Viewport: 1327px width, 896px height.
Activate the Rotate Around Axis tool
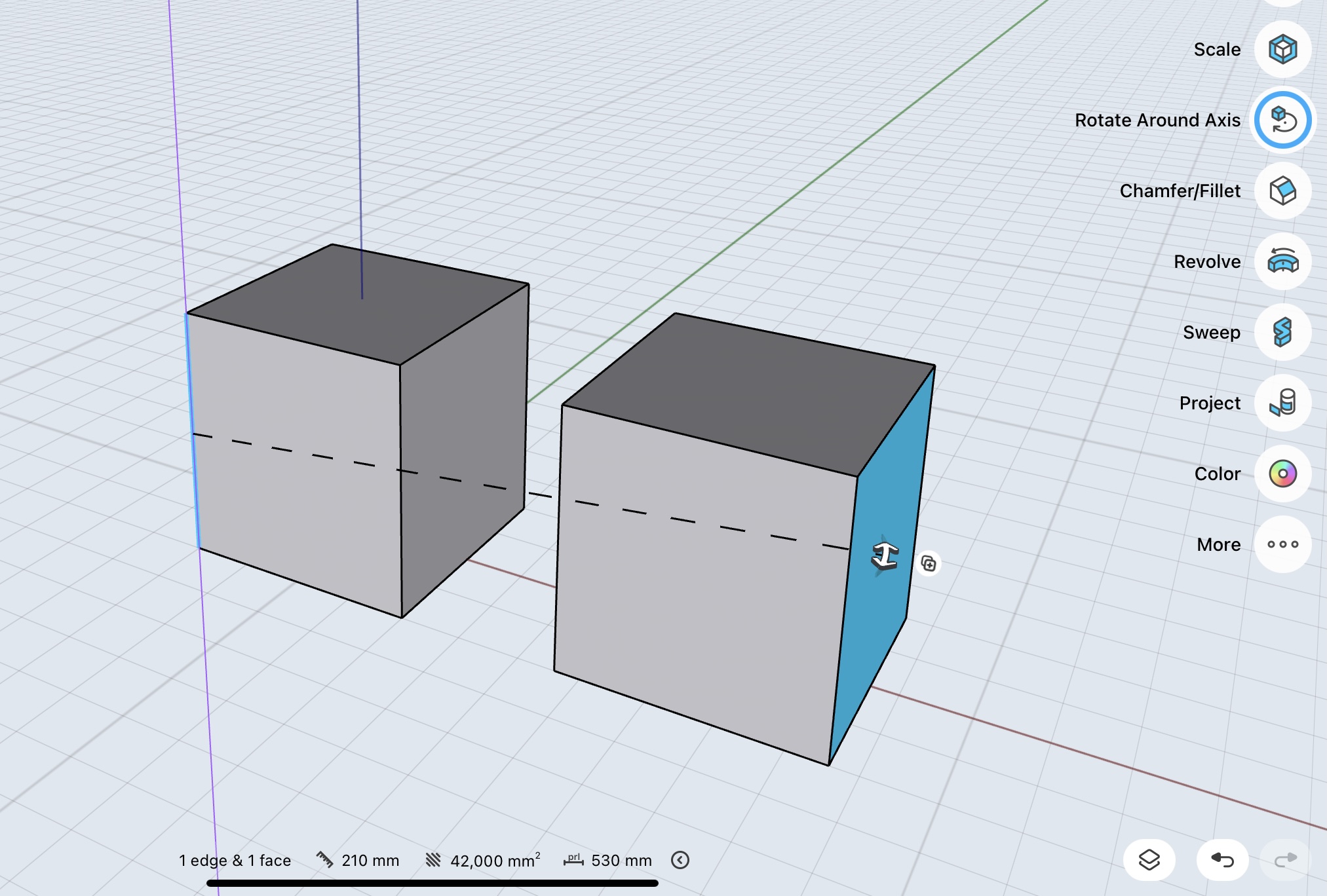pyautogui.click(x=1282, y=121)
